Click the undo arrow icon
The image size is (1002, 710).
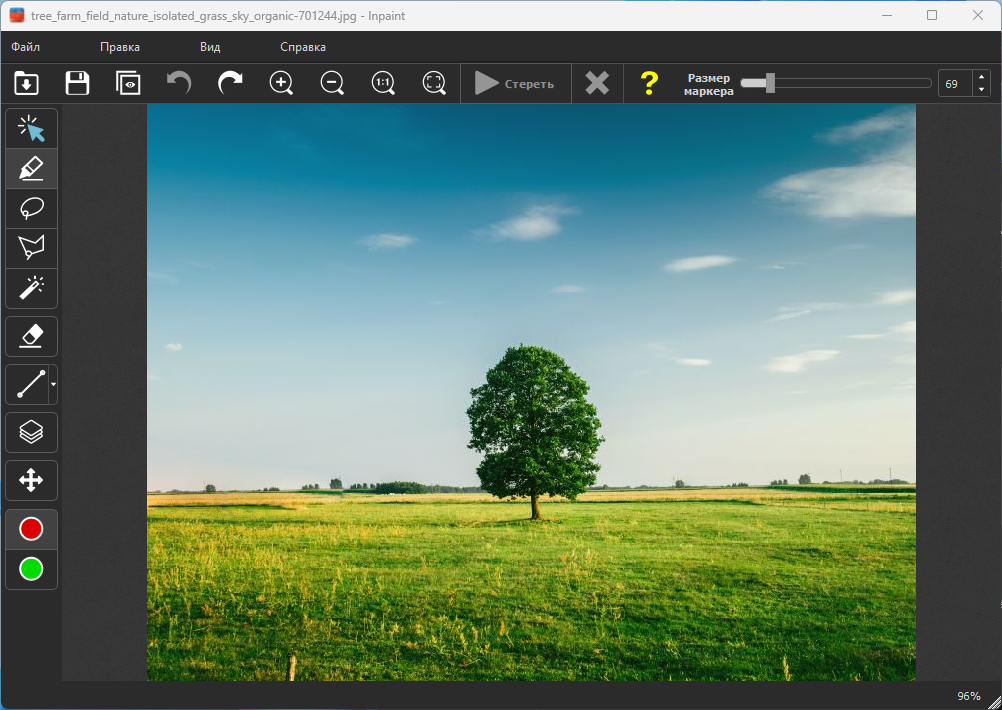[179, 83]
